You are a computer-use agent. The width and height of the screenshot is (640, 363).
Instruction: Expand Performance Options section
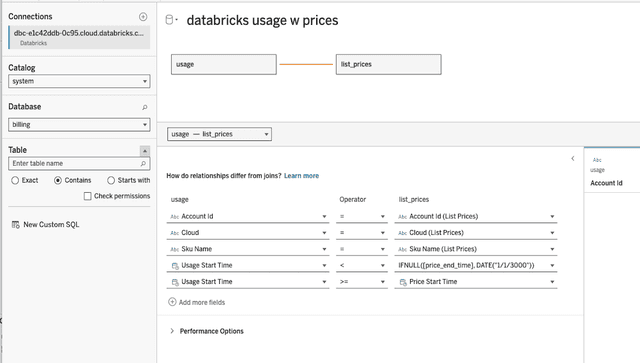[x=207, y=331]
